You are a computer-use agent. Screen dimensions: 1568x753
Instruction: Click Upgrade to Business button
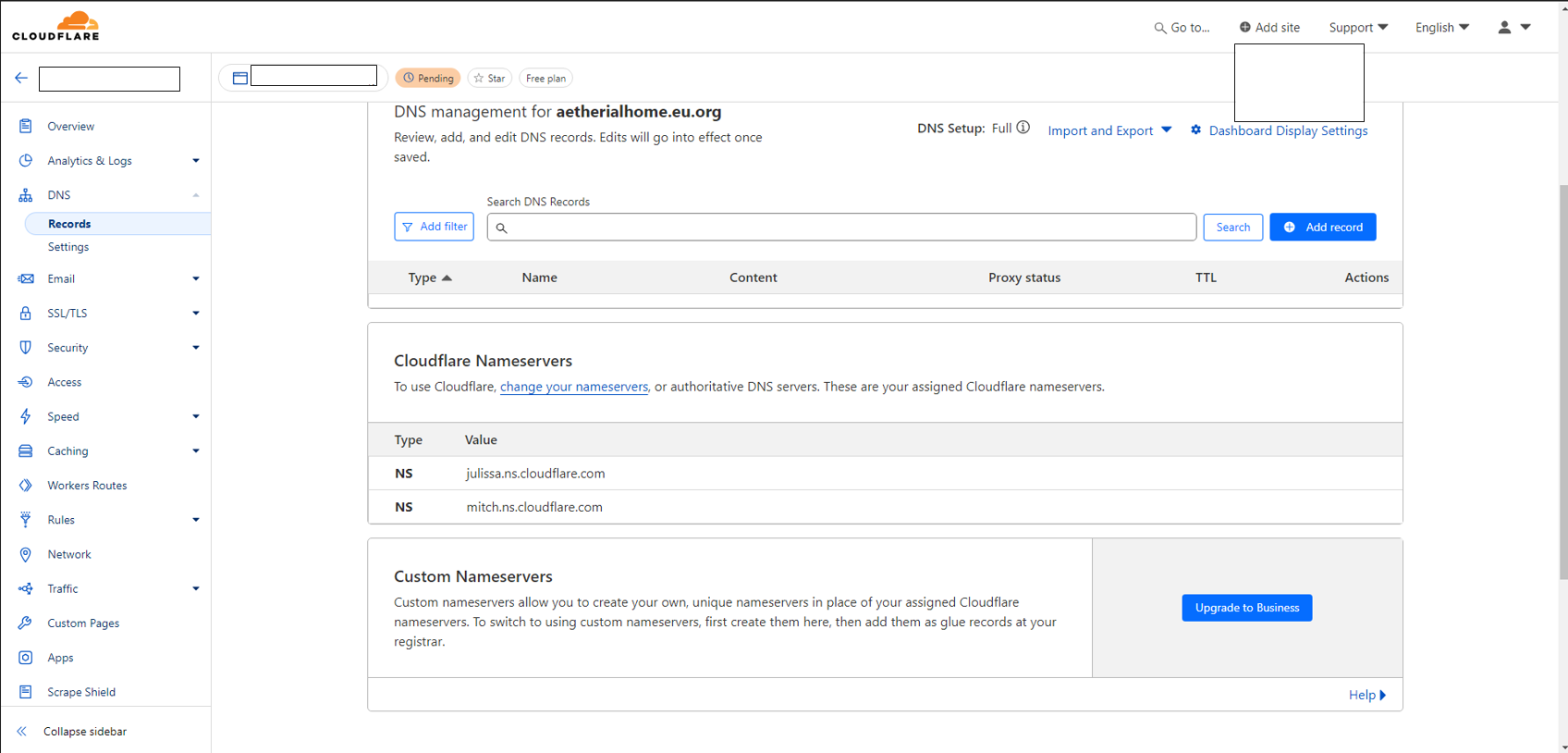[x=1247, y=608]
